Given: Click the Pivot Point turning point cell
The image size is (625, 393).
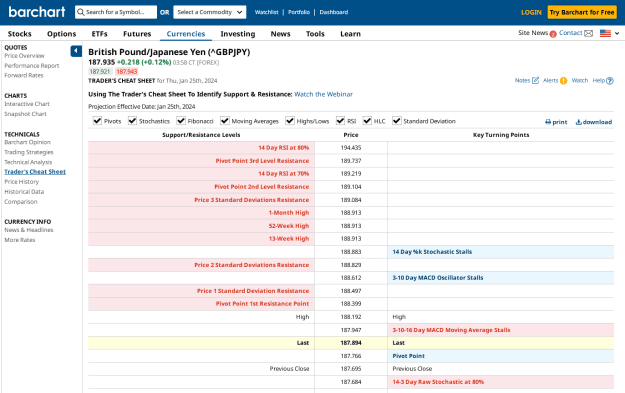Looking at the screenshot, I should (501, 356).
